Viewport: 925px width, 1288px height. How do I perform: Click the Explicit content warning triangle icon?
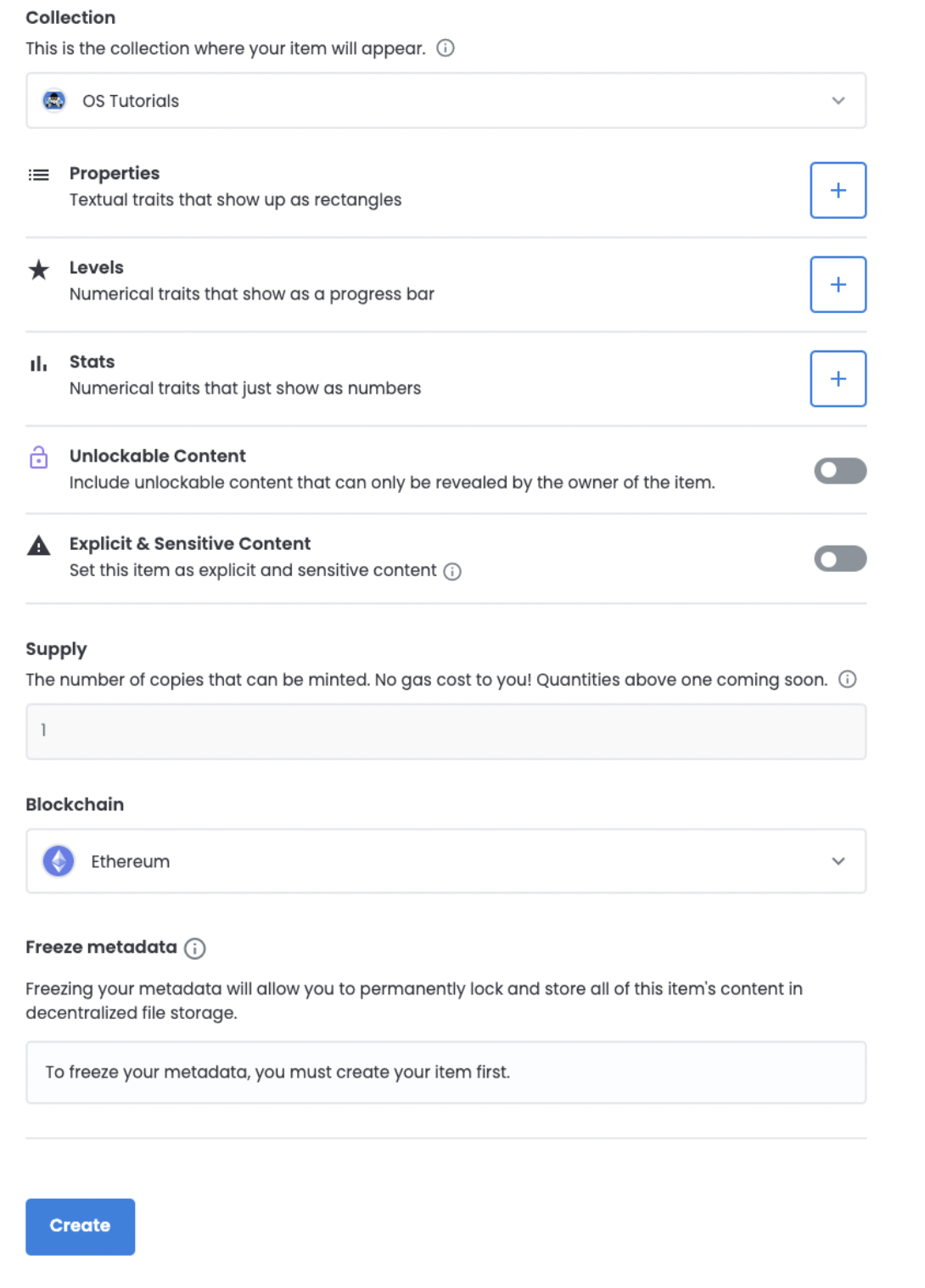[x=39, y=546]
